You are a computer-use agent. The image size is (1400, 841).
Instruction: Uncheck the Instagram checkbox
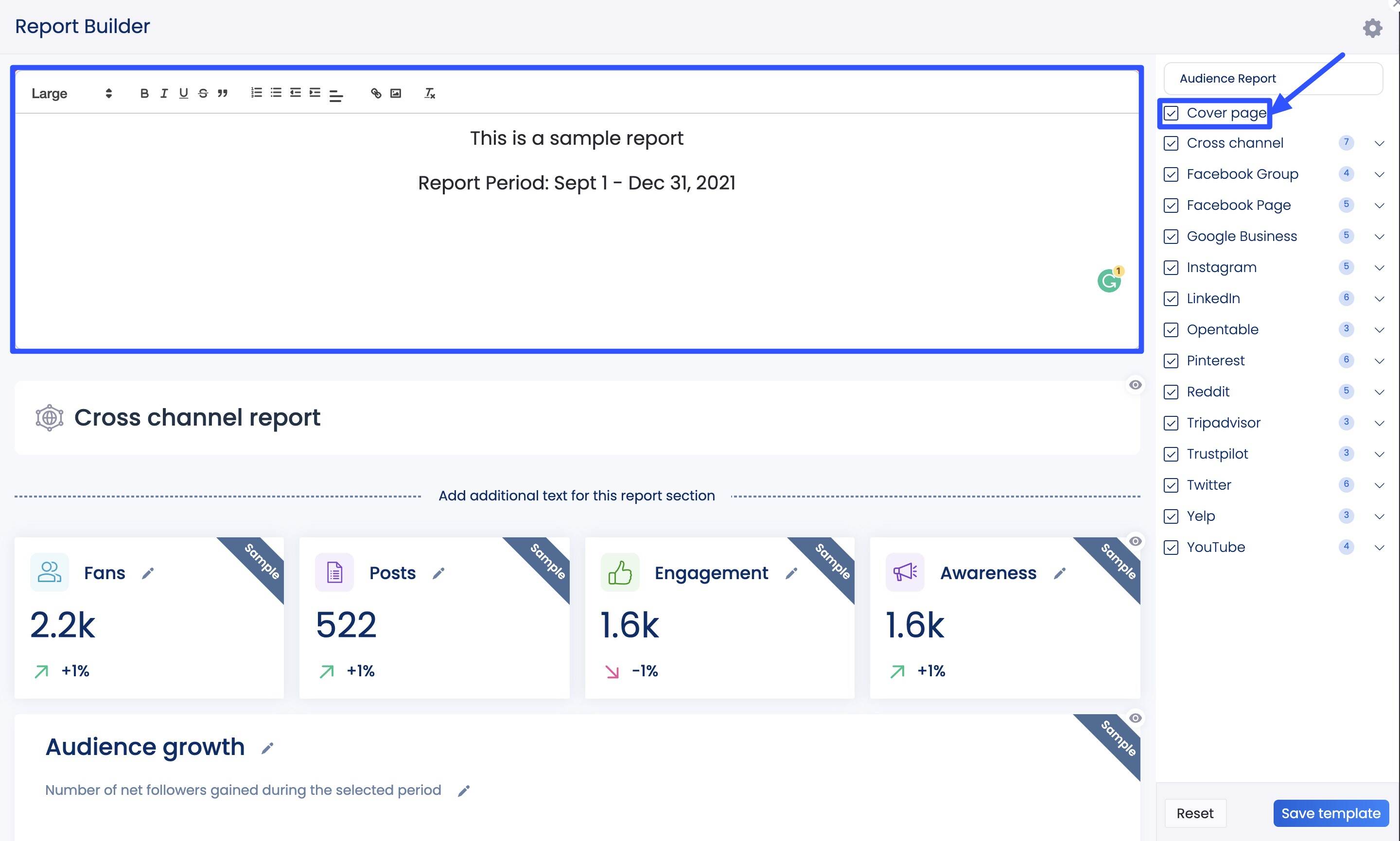coord(1172,267)
